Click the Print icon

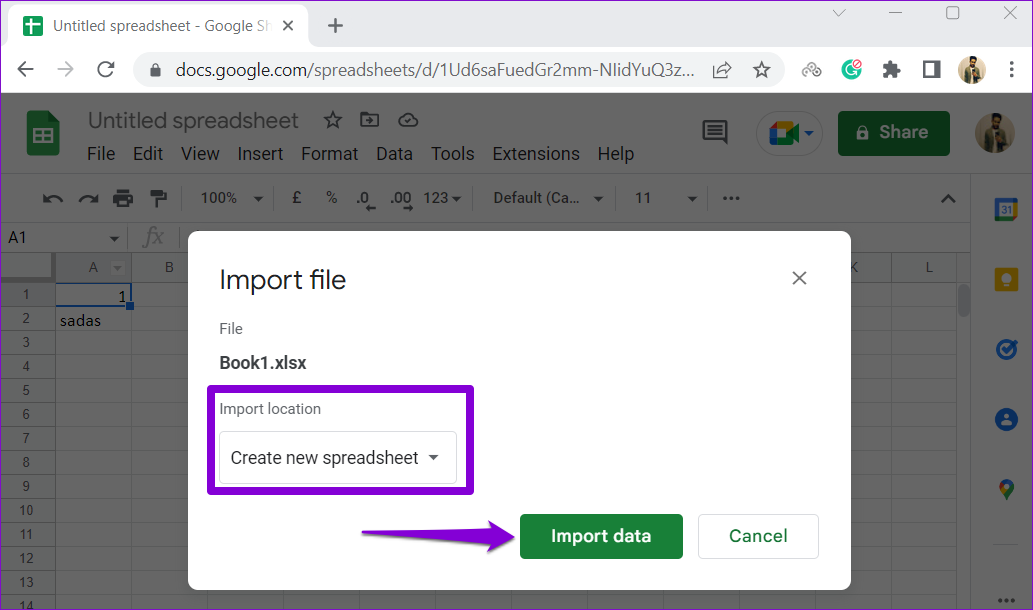123,198
